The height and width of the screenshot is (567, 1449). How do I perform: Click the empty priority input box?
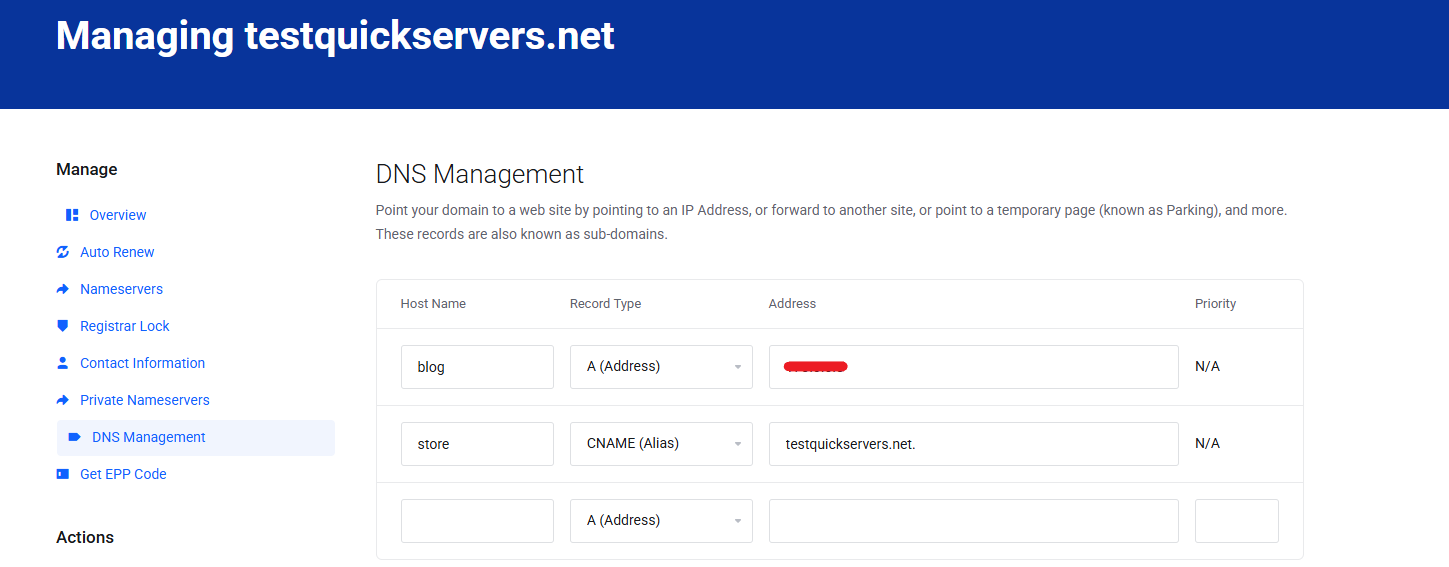(1236, 521)
